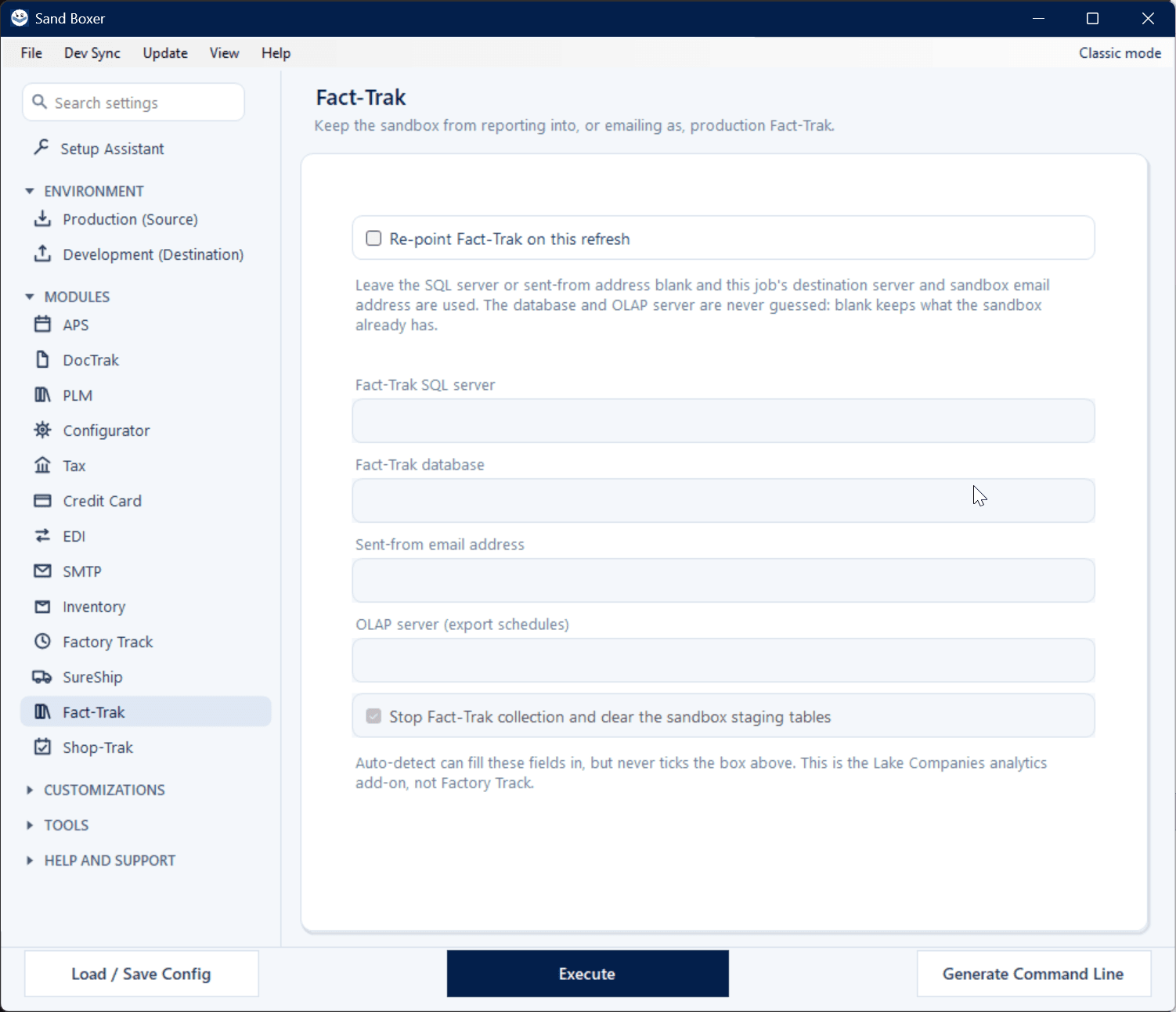
Task: Click the Execute button
Action: (x=587, y=974)
